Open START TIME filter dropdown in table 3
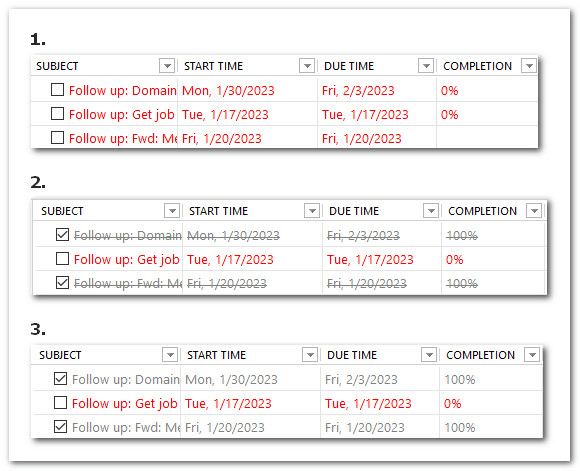Image resolution: width=580 pixels, height=471 pixels. (310, 355)
